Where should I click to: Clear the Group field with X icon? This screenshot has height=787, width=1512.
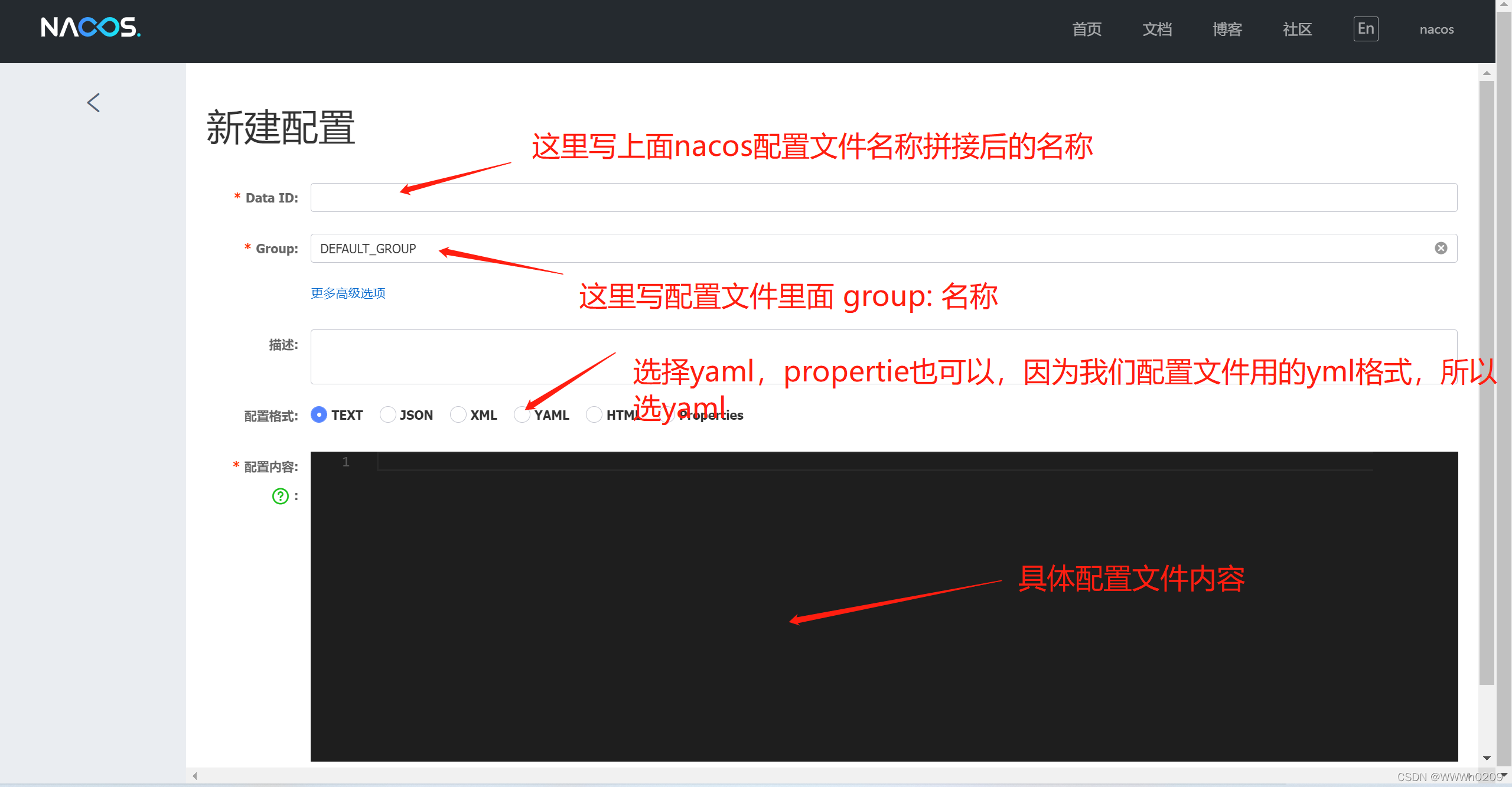(1441, 248)
